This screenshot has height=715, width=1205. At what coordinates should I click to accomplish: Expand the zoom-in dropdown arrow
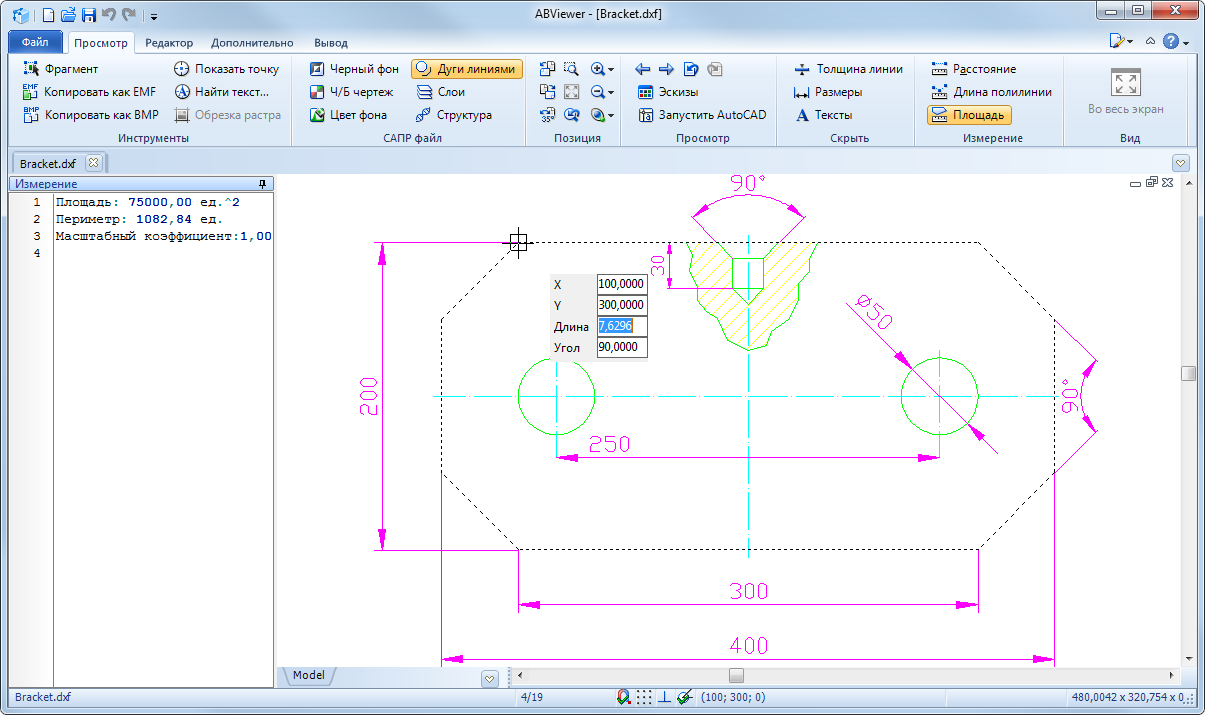coord(610,70)
